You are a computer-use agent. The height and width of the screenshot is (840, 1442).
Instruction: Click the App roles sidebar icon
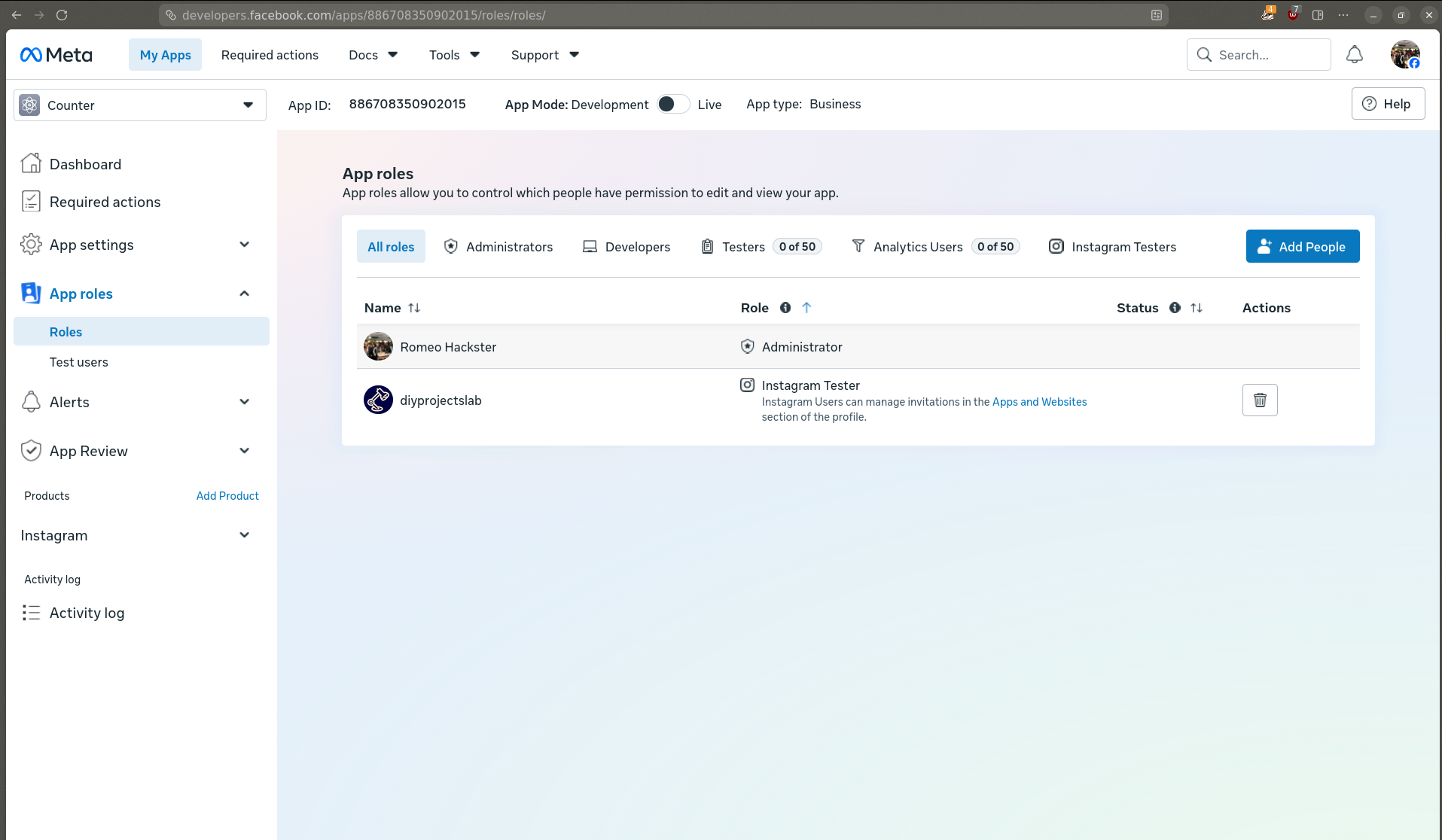pos(31,293)
